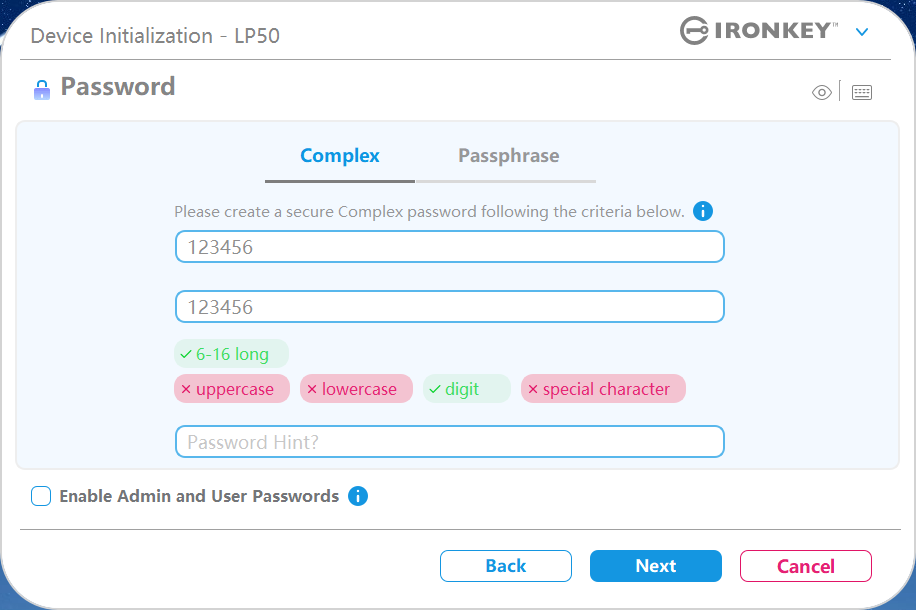Click the IronKey logo icon
The height and width of the screenshot is (610, 916).
[695, 31]
